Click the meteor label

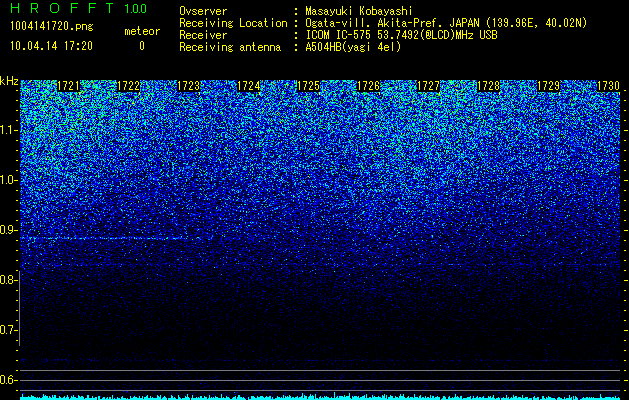click(x=142, y=31)
